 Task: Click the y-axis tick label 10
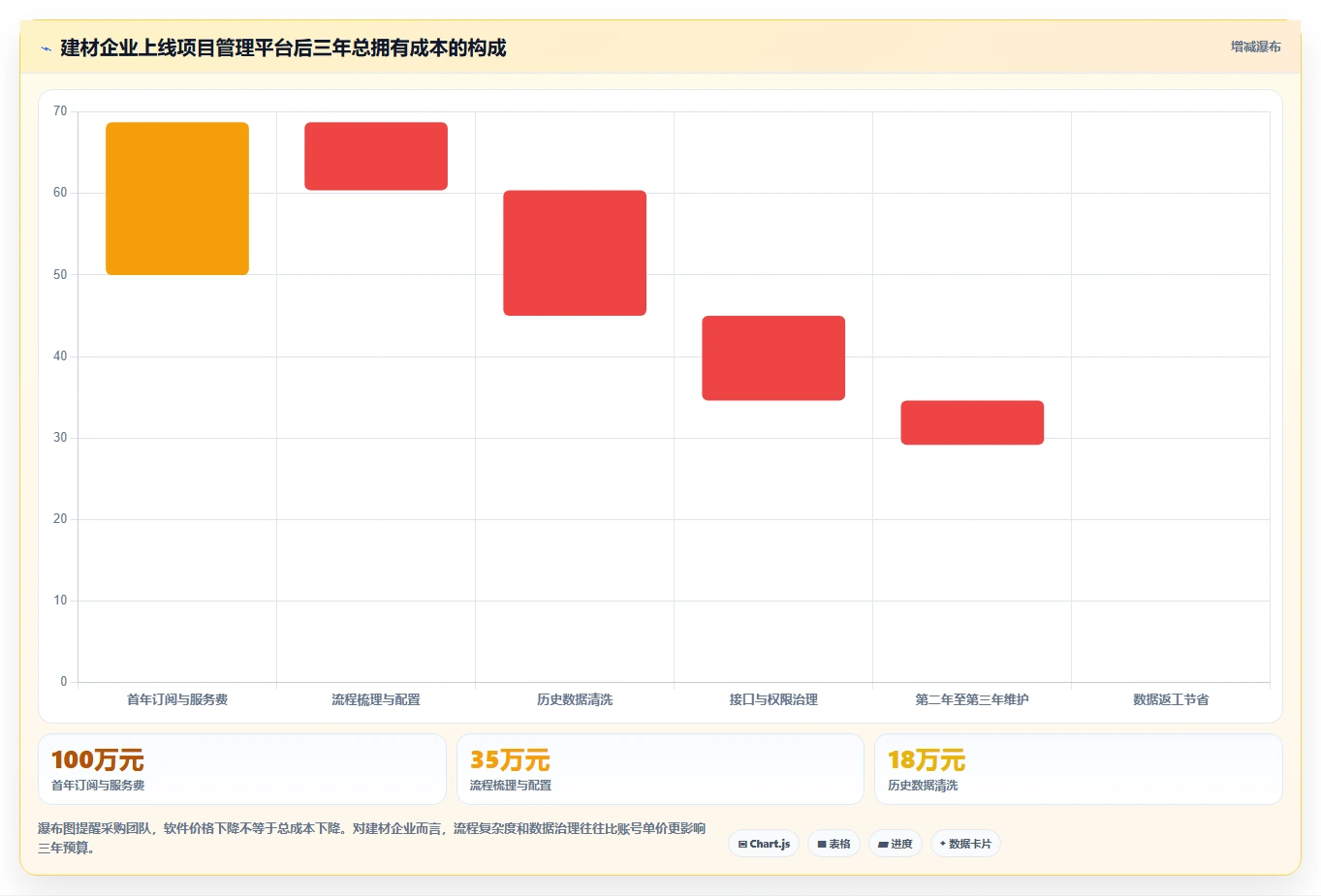click(x=60, y=601)
